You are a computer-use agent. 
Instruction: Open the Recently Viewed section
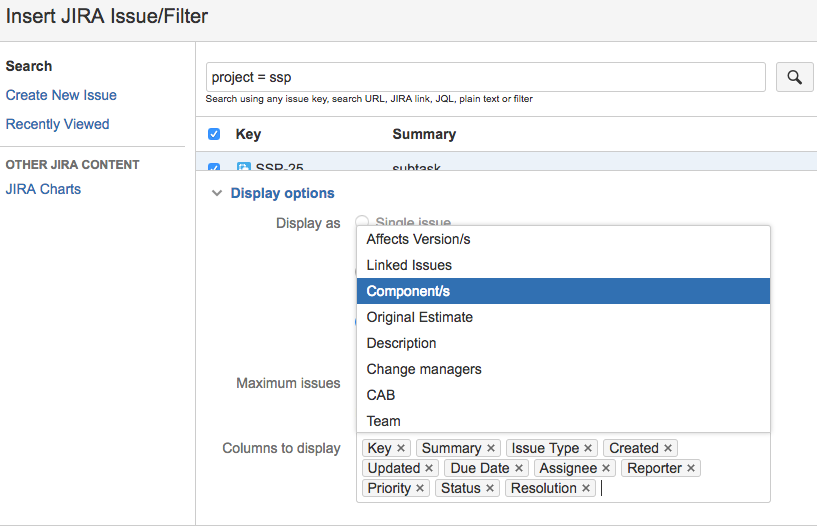(58, 124)
